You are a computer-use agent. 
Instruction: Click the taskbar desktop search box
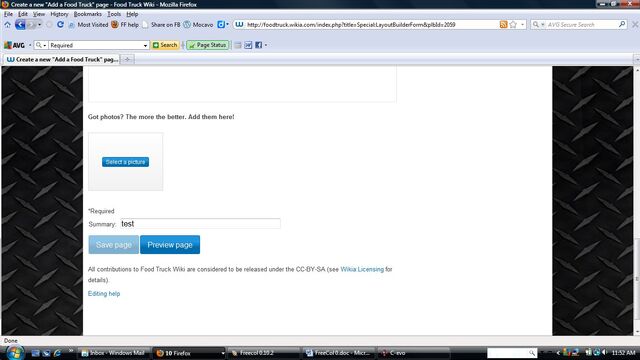click(x=511, y=353)
